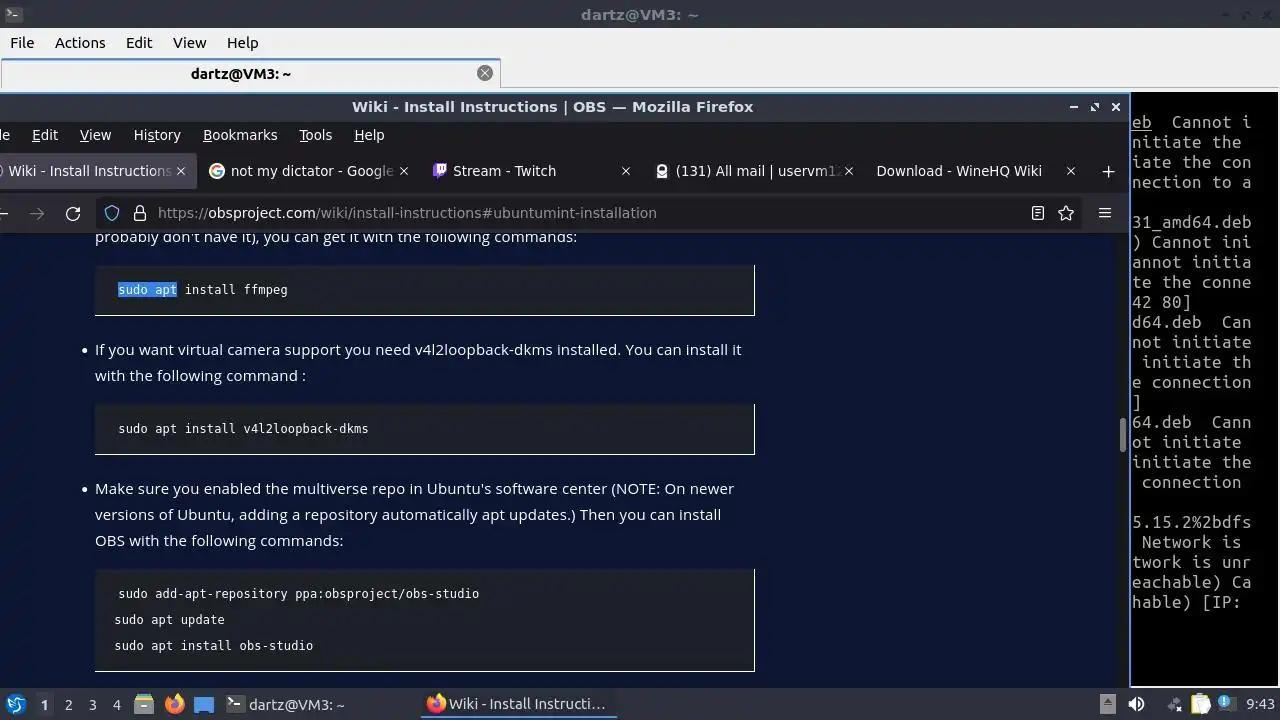Open the terminal Edit menu

(x=139, y=43)
